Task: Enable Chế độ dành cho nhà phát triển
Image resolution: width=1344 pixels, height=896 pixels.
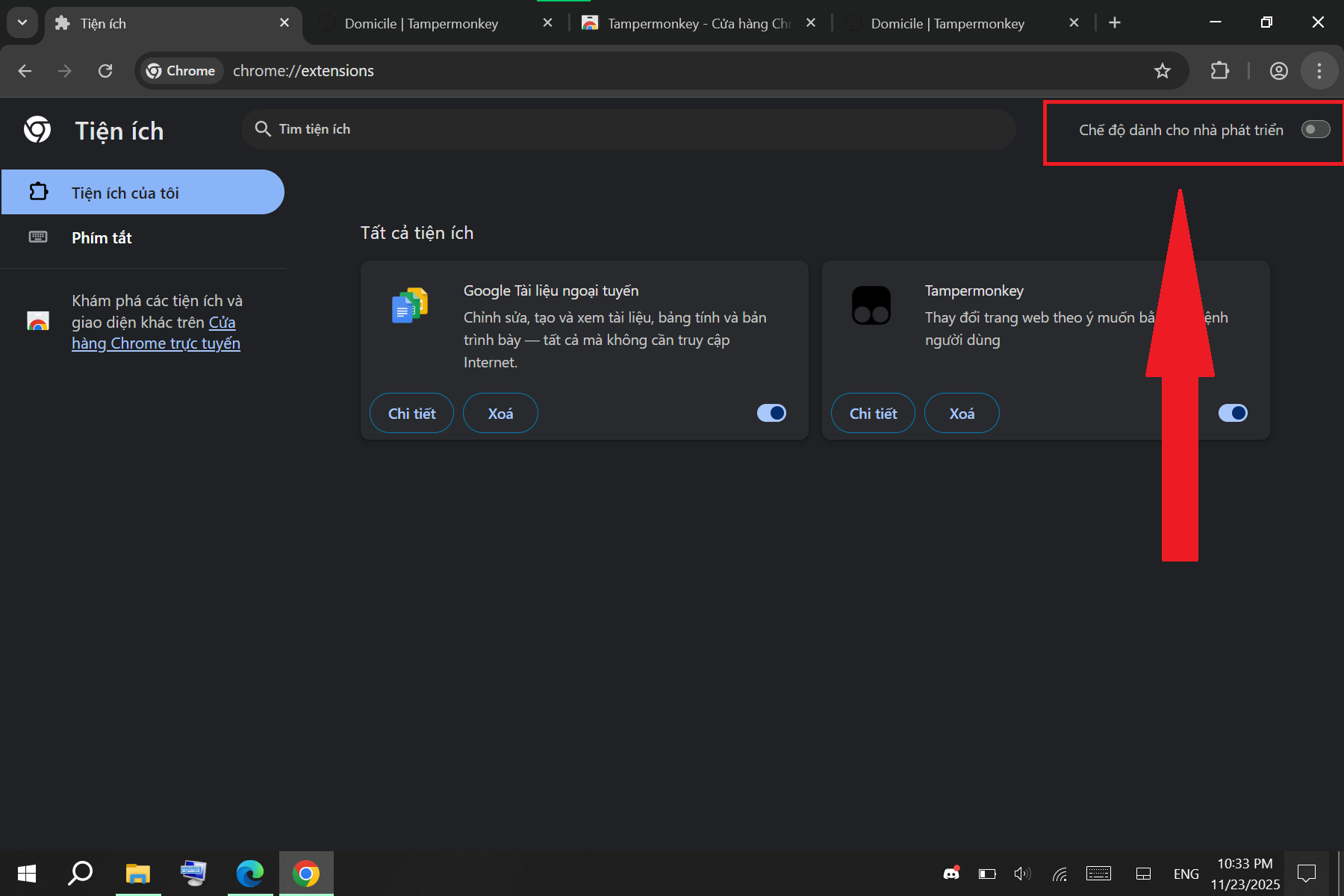Action: (1316, 129)
